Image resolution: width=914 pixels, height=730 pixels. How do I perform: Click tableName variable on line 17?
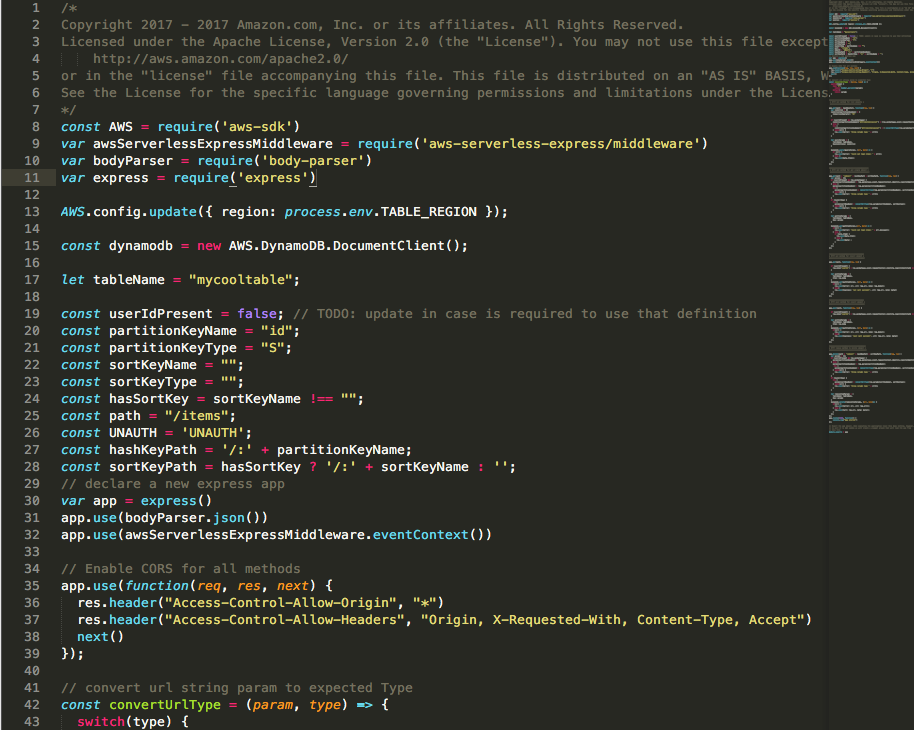tap(129, 280)
